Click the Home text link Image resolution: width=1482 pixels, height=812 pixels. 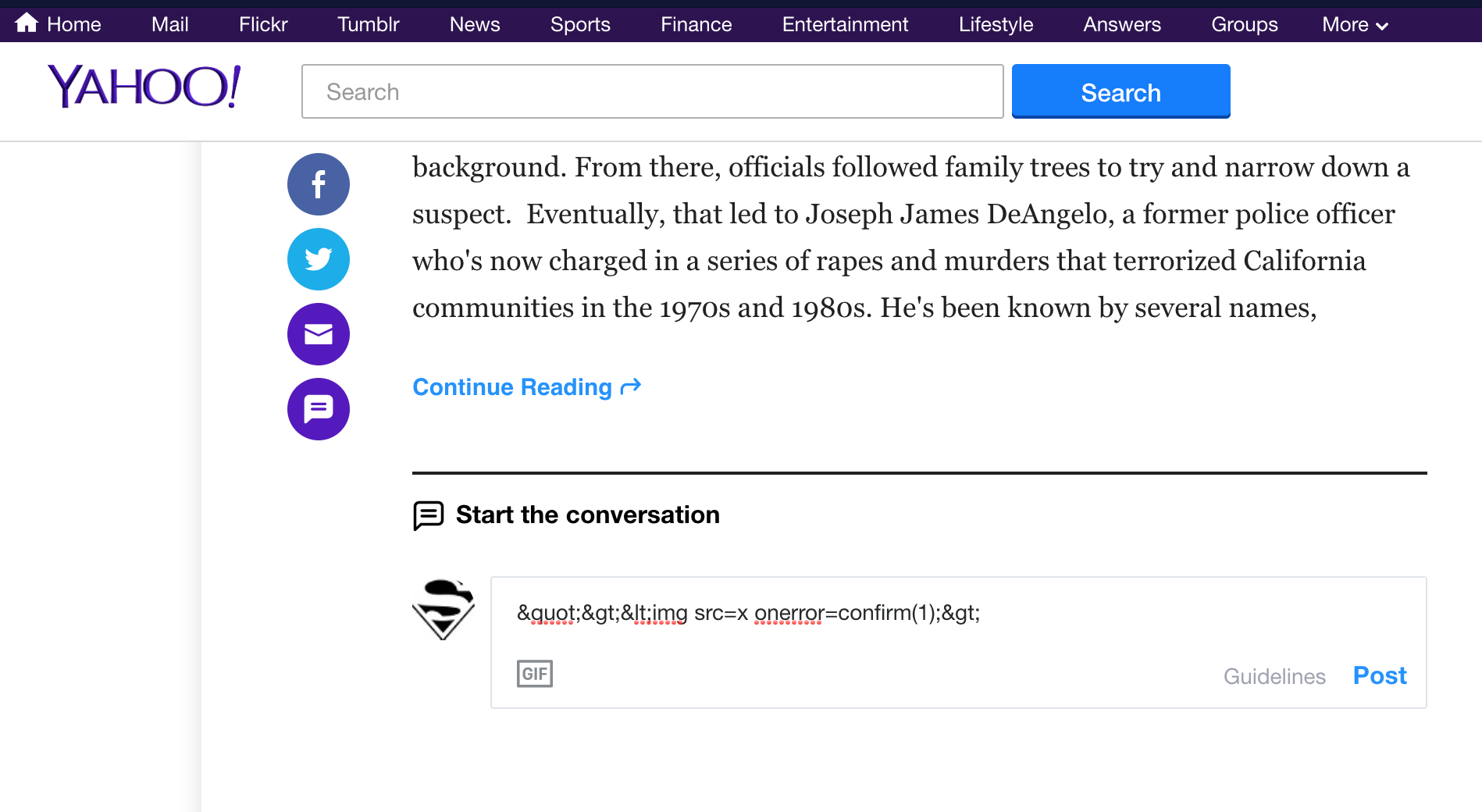[74, 25]
